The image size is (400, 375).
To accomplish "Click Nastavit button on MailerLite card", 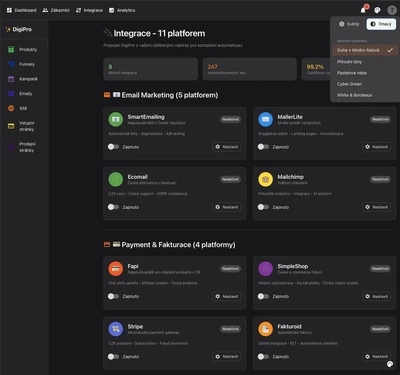I will click(x=377, y=147).
